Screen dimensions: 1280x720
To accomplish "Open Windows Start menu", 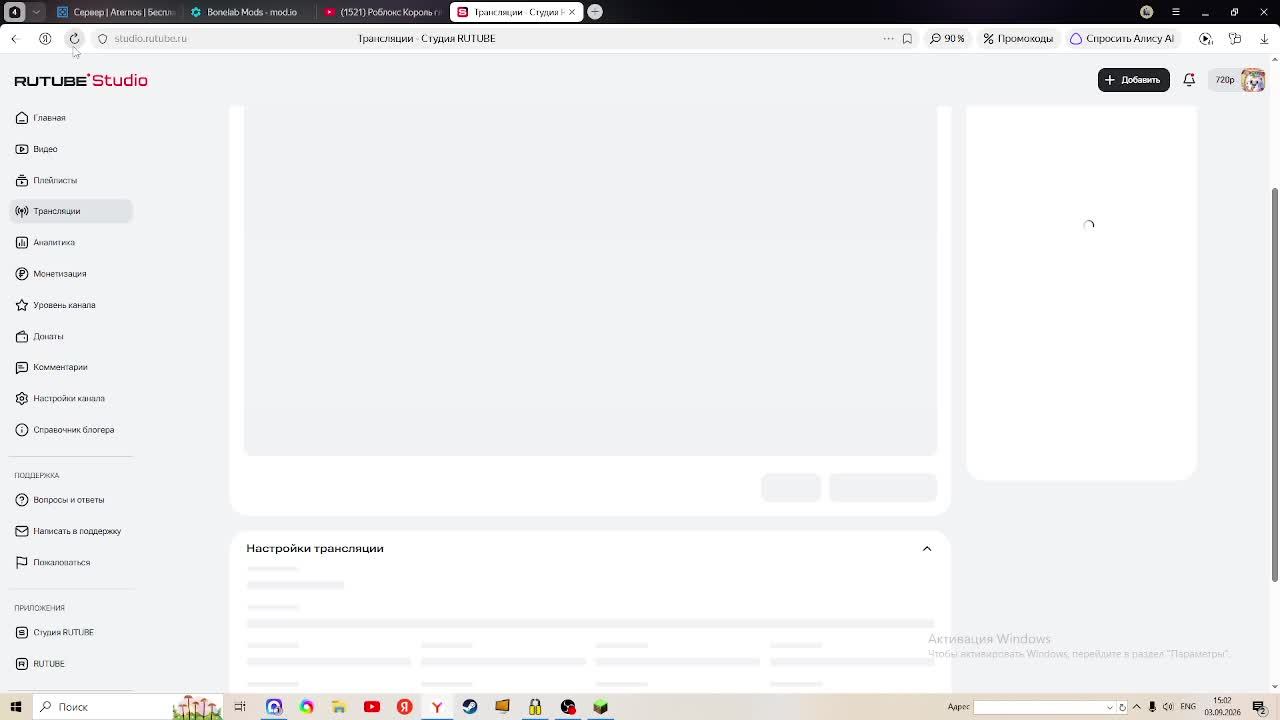I will [x=15, y=707].
